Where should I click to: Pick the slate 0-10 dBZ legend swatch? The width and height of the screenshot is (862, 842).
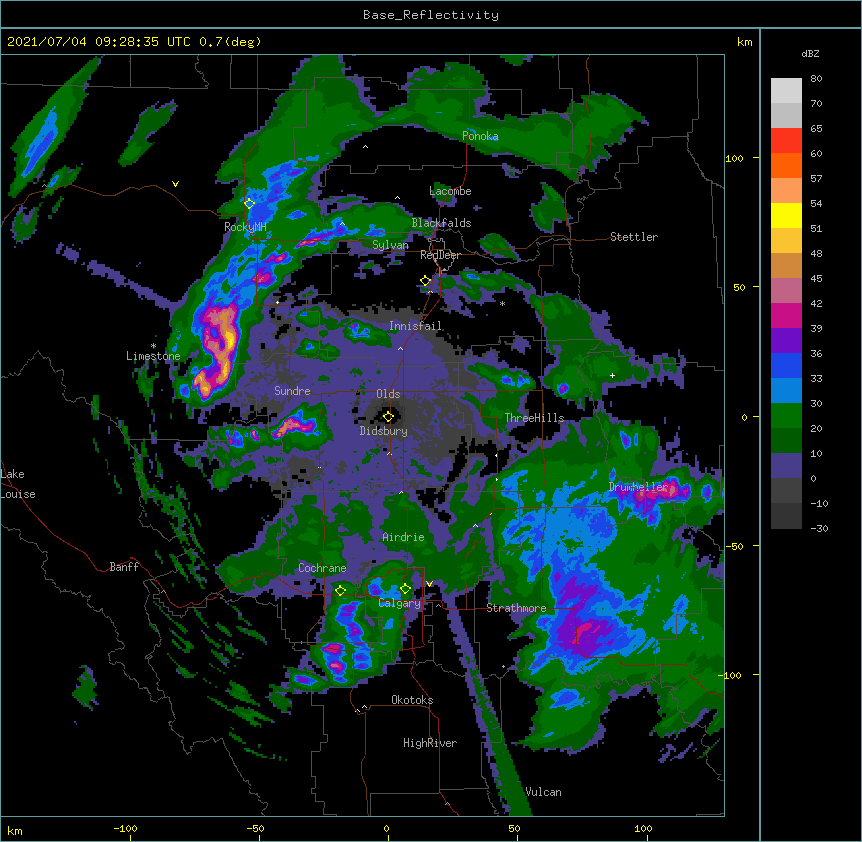point(786,466)
